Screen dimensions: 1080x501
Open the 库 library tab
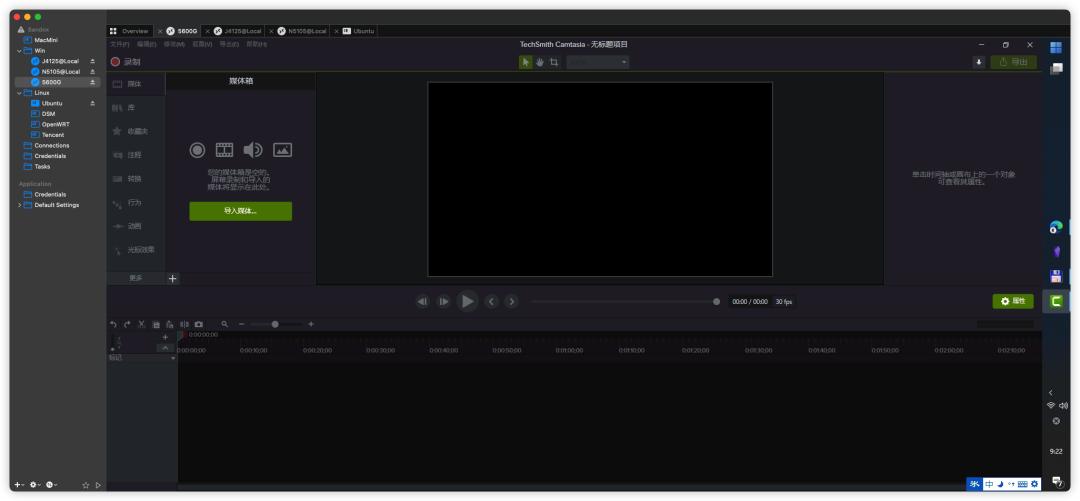[136, 108]
